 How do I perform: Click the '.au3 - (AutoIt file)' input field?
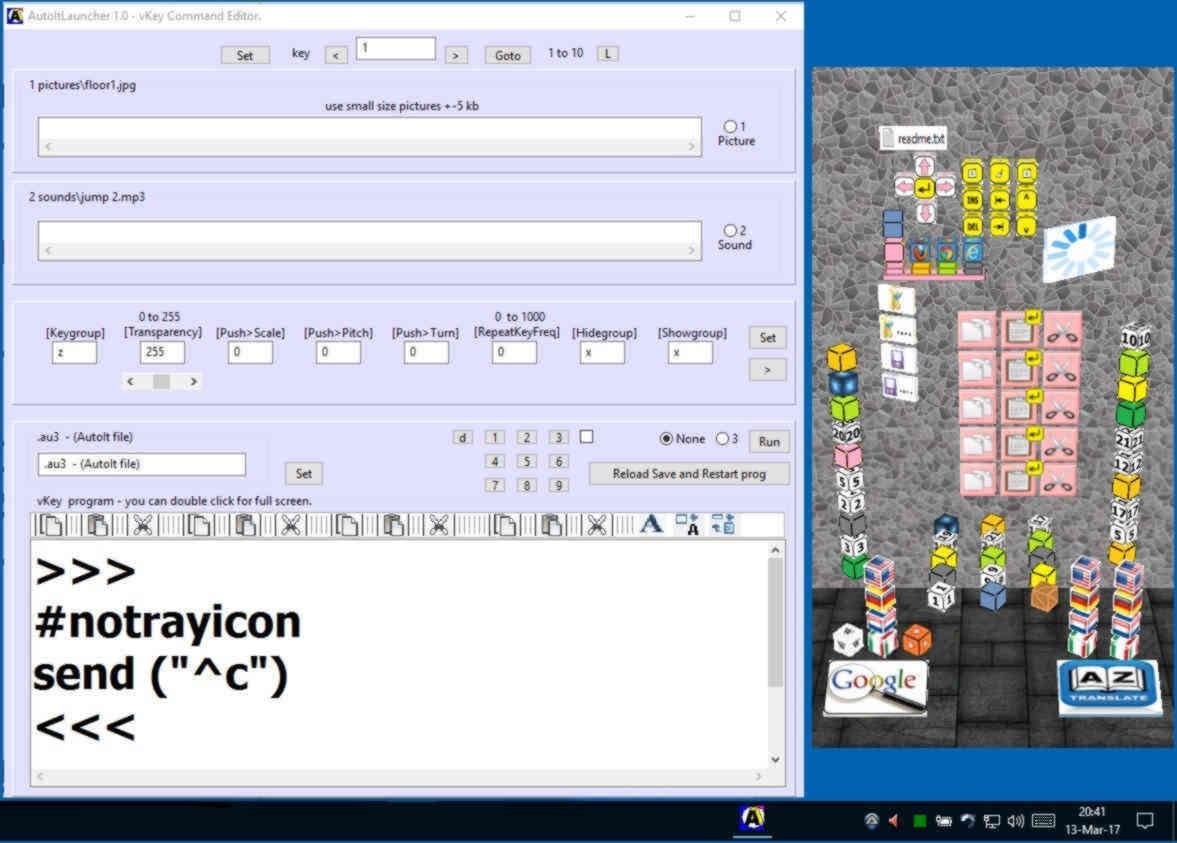(x=142, y=464)
